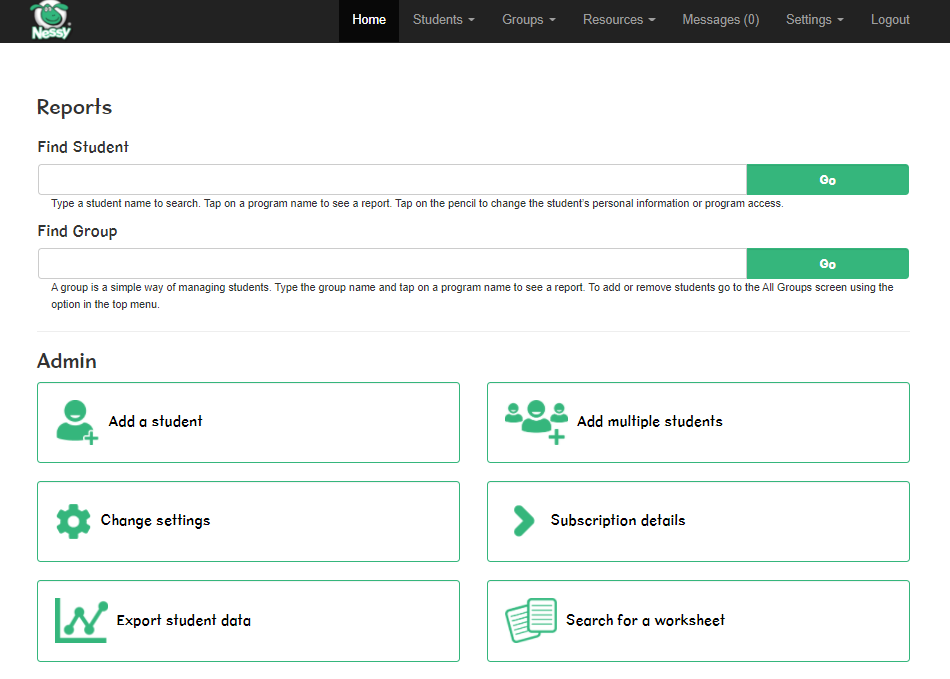Open the Subscription details link
950x679 pixels.
(x=698, y=522)
